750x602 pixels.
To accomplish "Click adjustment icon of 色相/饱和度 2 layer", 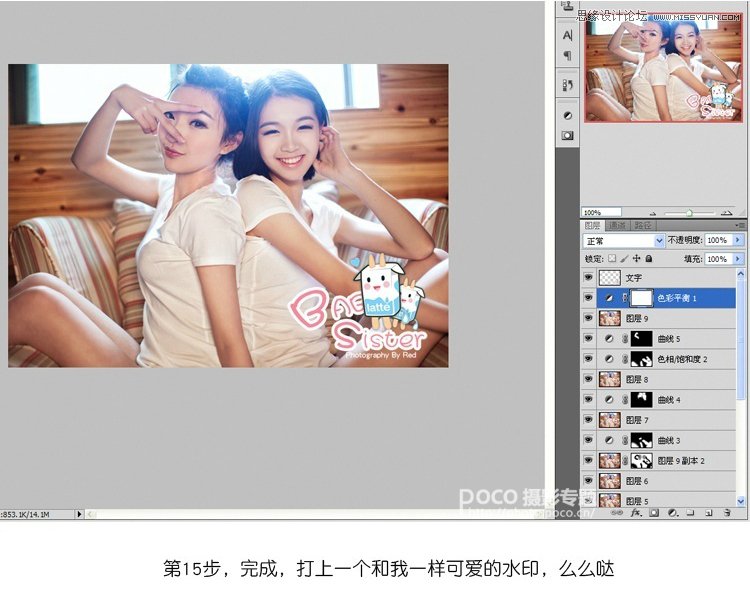I will (x=609, y=359).
